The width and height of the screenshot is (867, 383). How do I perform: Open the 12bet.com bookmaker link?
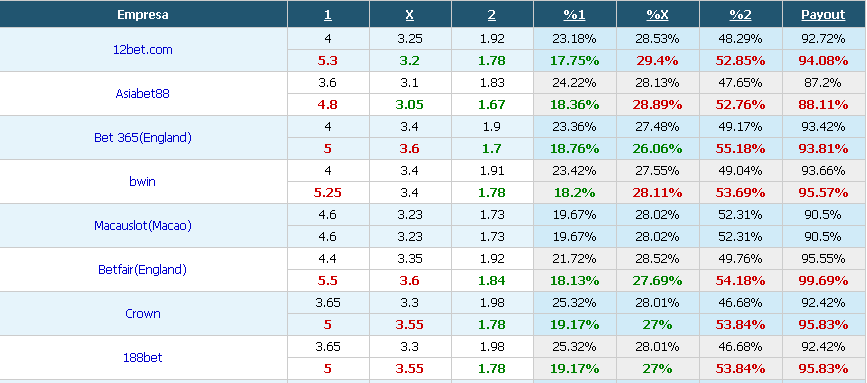143,49
